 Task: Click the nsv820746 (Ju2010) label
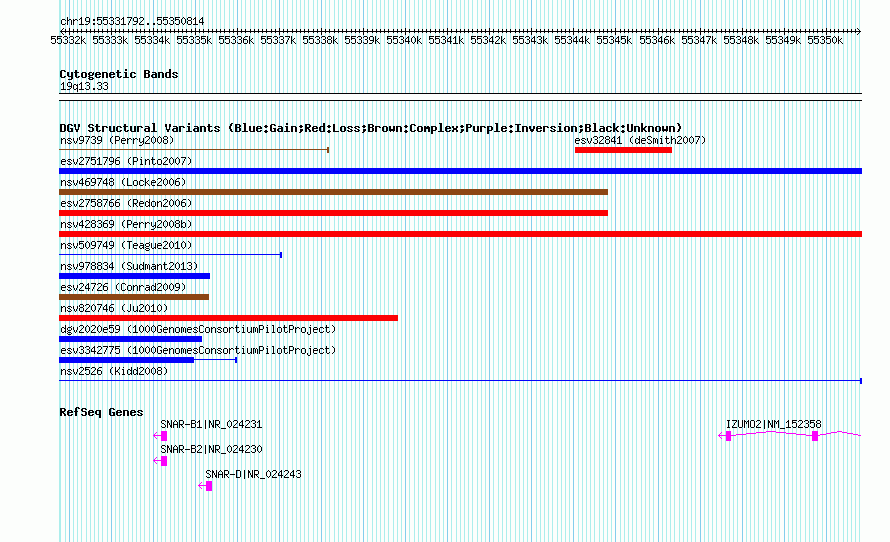[114, 308]
